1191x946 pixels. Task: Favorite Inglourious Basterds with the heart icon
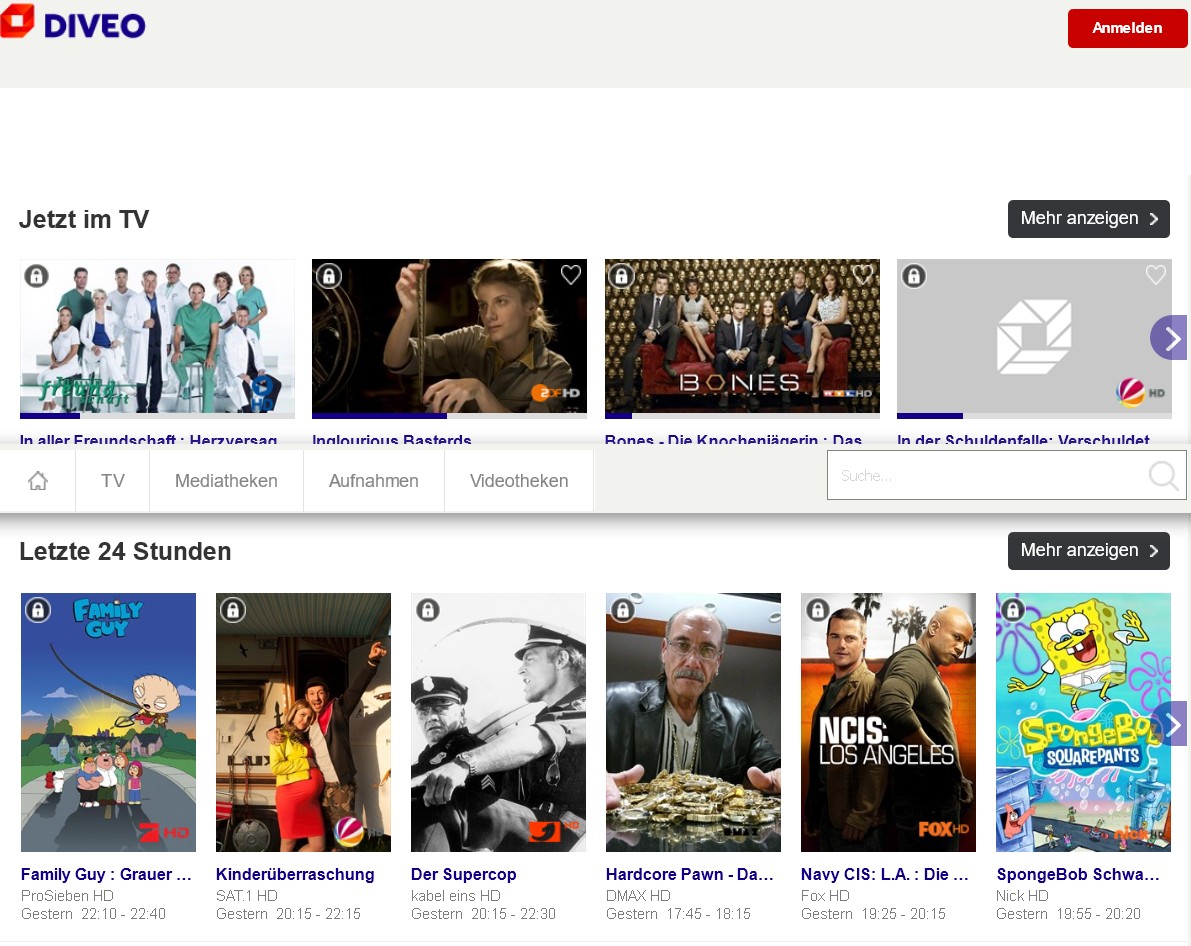point(570,274)
